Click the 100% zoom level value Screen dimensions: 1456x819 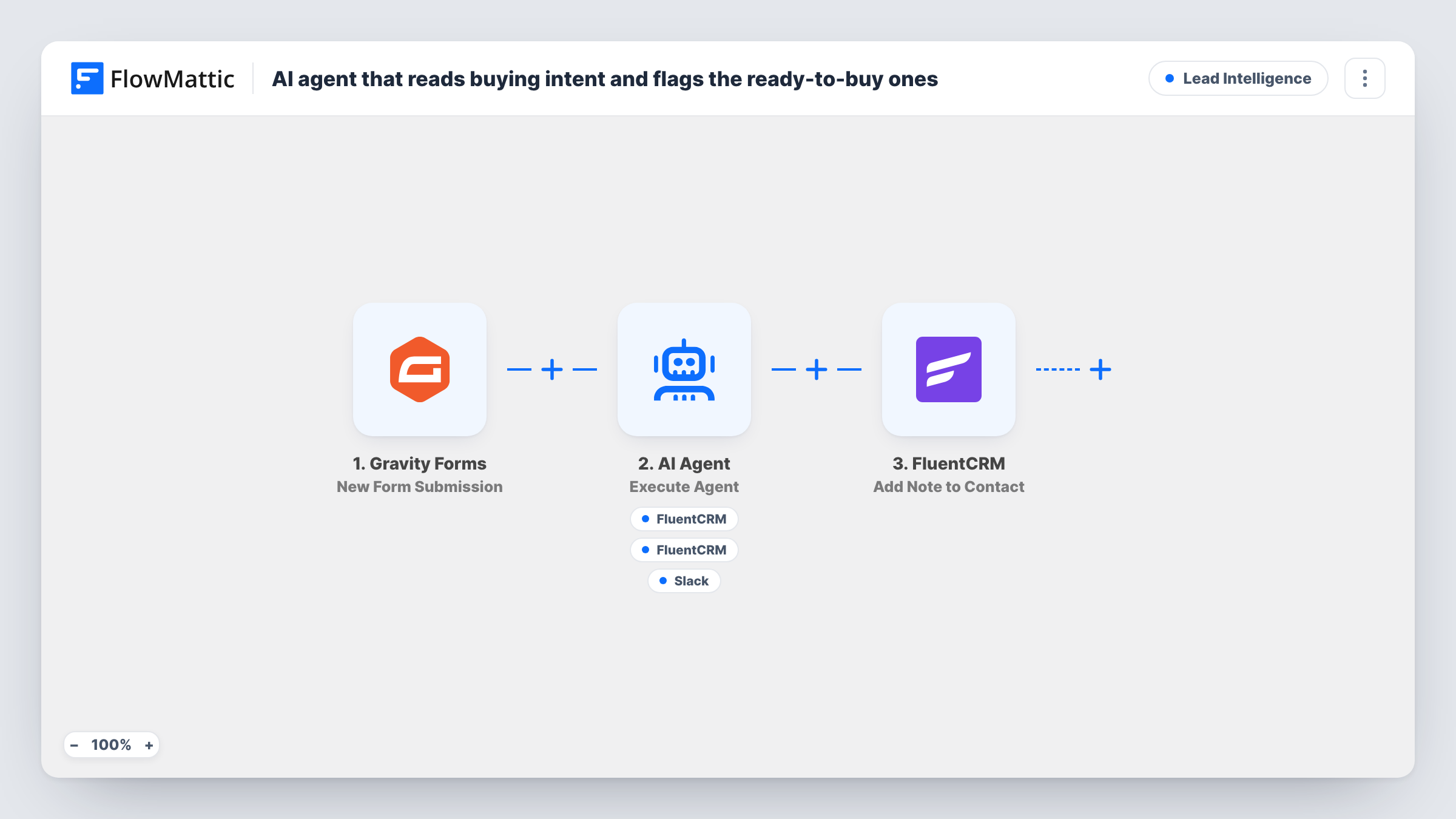[111, 745]
